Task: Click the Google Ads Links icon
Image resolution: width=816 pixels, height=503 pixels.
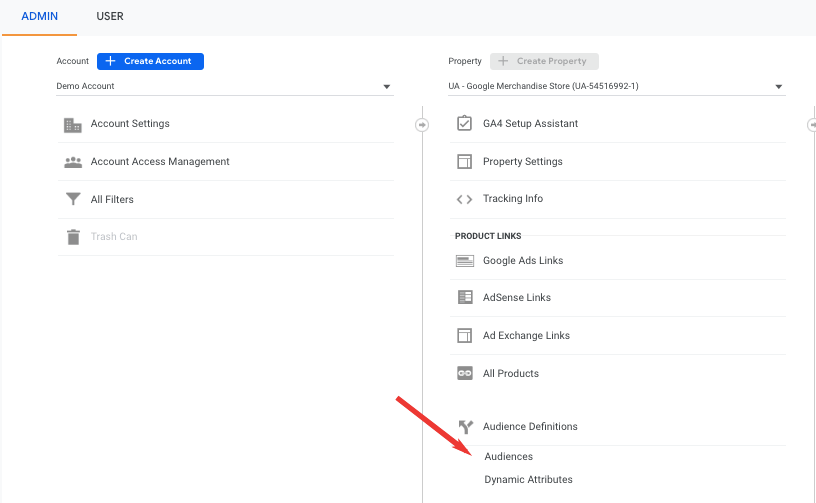Action: [465, 261]
